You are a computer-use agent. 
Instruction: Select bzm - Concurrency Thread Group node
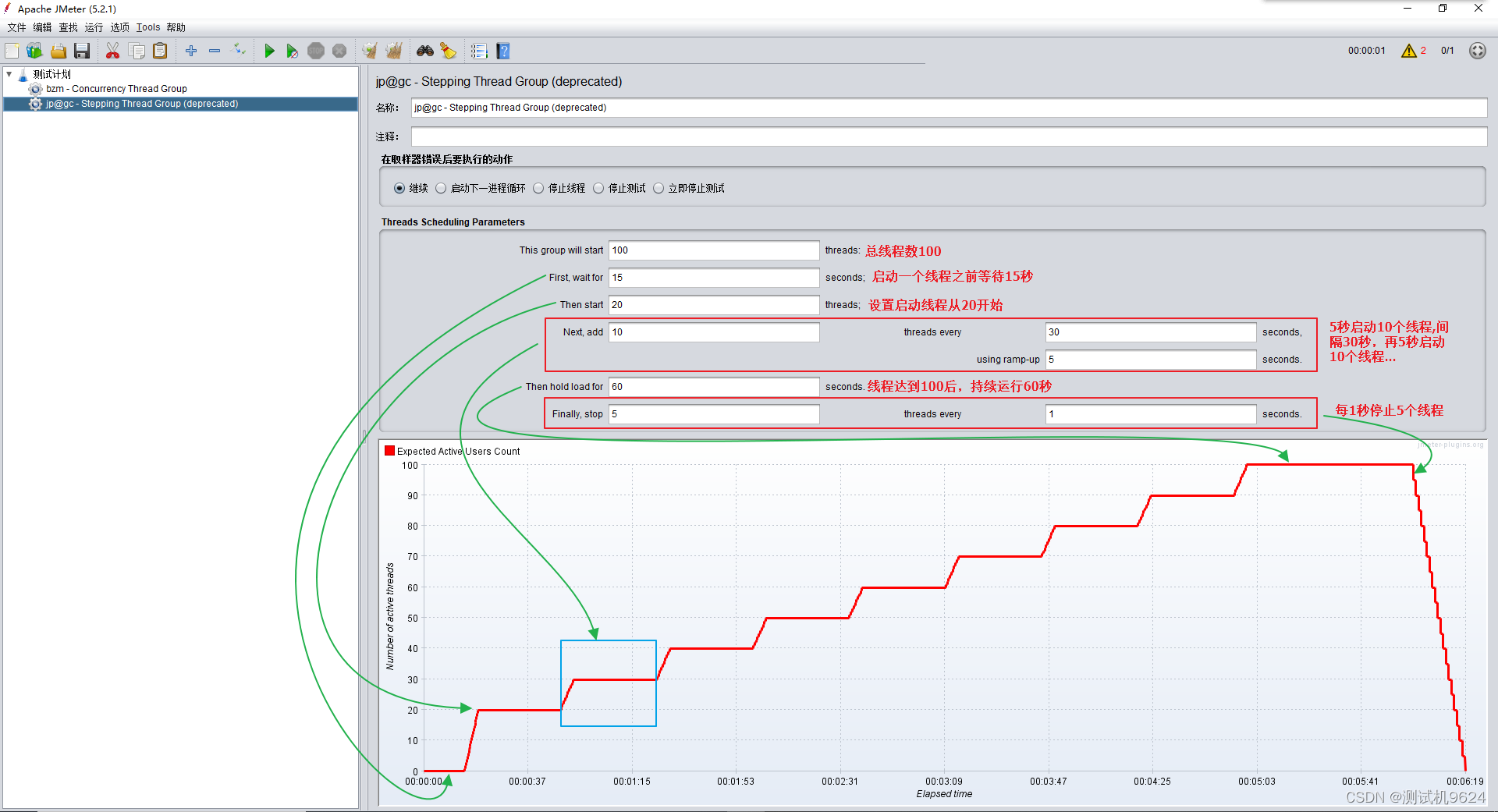[x=116, y=89]
